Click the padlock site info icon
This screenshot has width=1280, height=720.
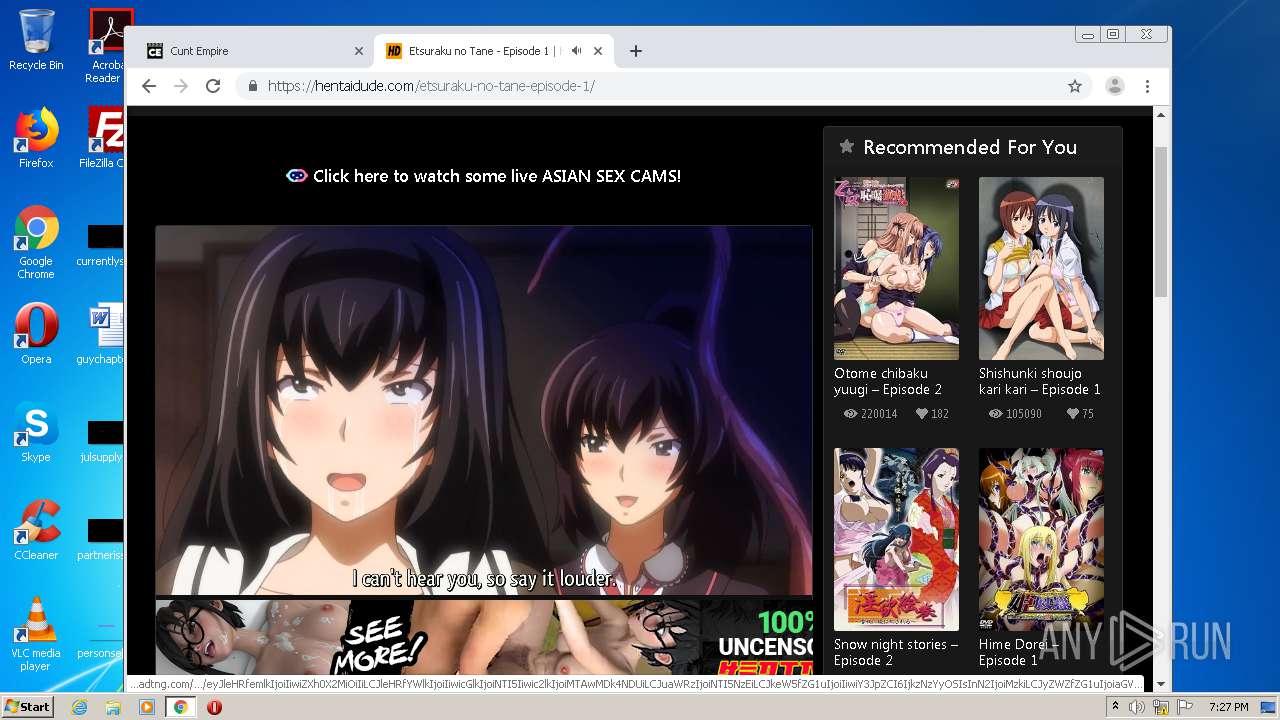point(253,86)
